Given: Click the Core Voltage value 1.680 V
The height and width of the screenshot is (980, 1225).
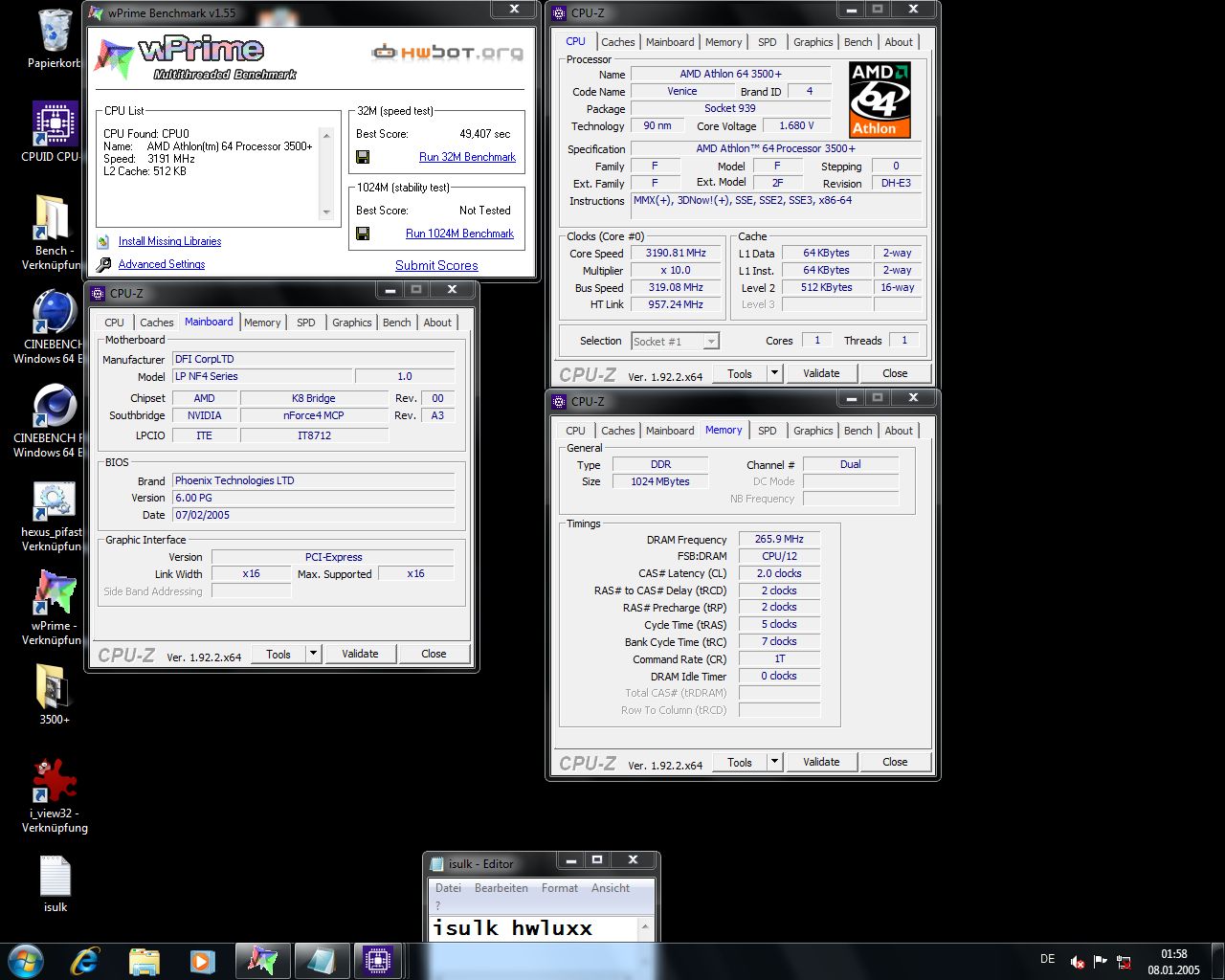Looking at the screenshot, I should [796, 126].
